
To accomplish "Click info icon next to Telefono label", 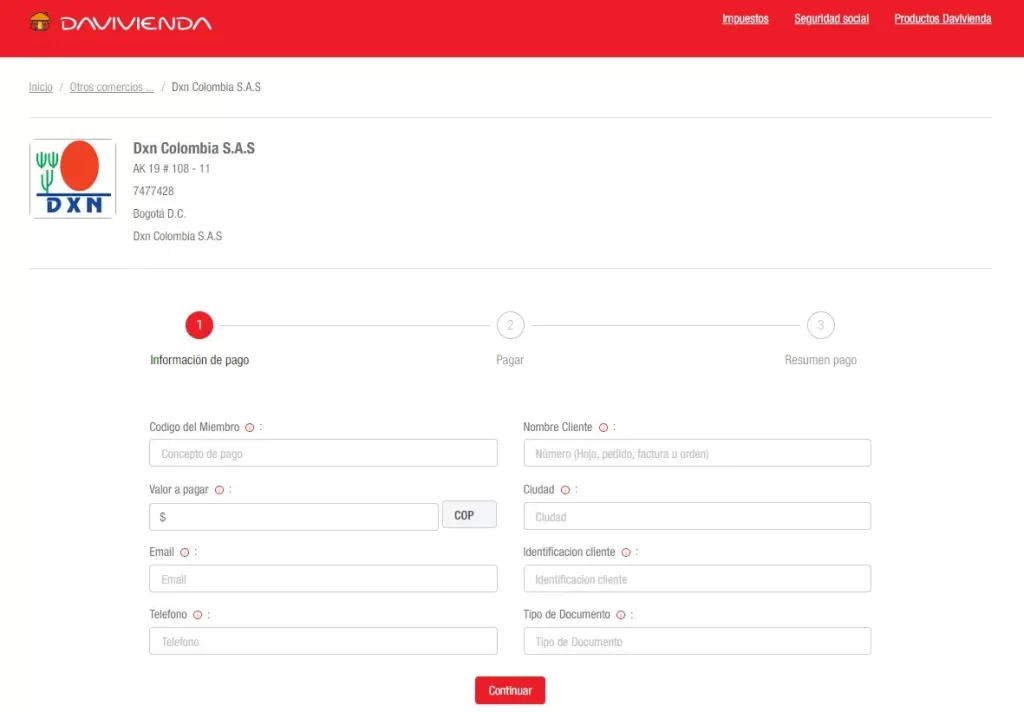I will [x=198, y=615].
